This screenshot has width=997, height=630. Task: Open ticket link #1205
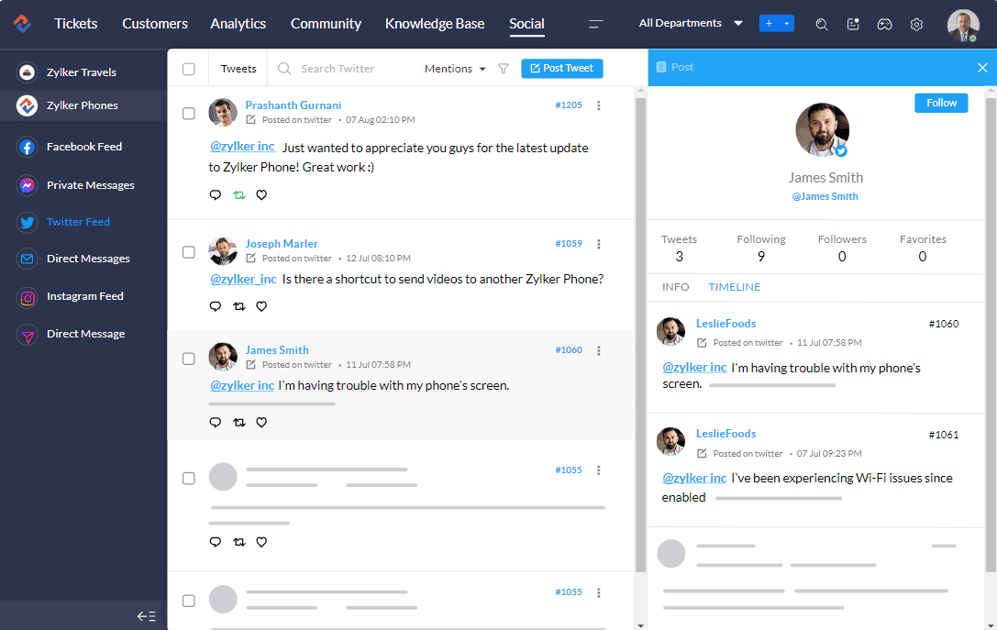pyautogui.click(x=568, y=105)
